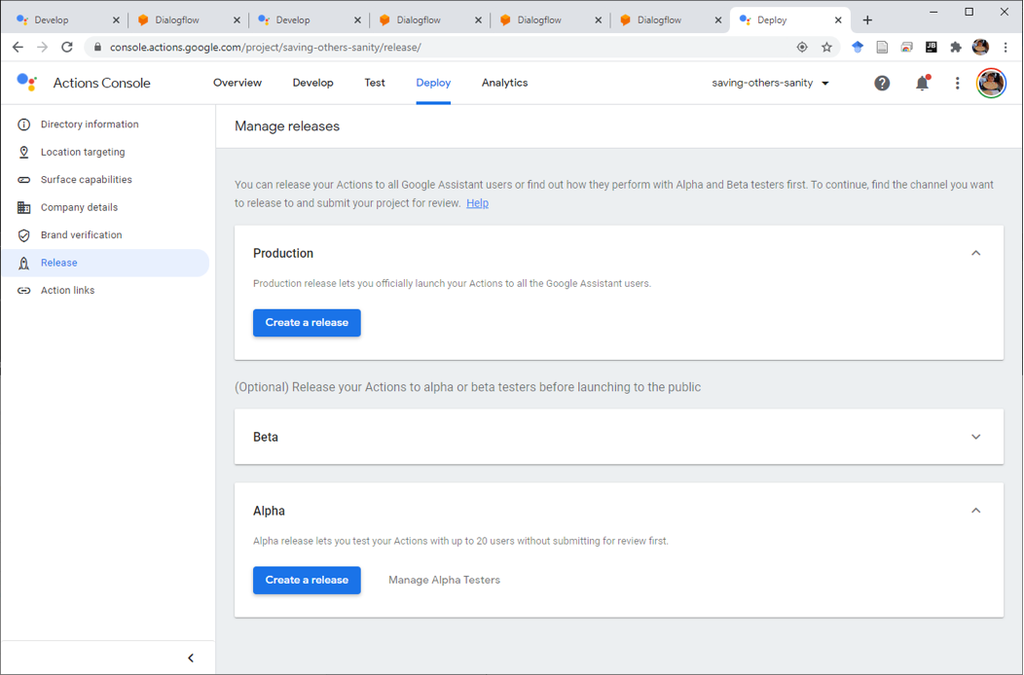This screenshot has height=675, width=1024.
Task: Click the browser address bar URL
Action: pyautogui.click(x=265, y=47)
